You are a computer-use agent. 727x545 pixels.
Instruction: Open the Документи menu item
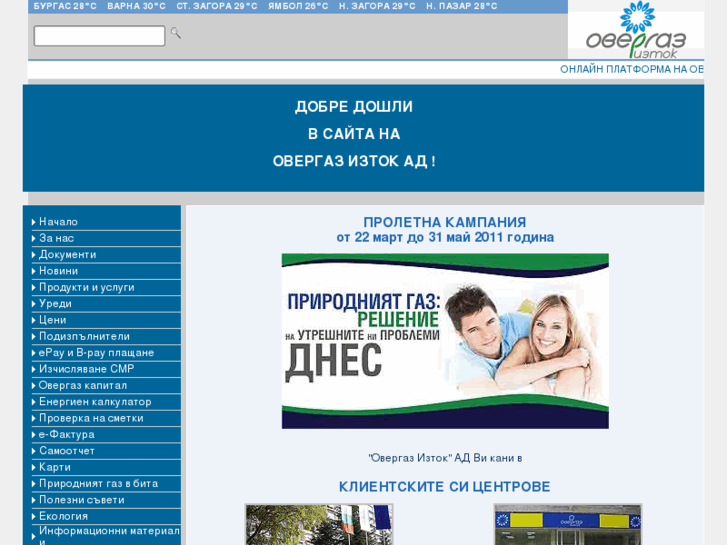click(67, 255)
